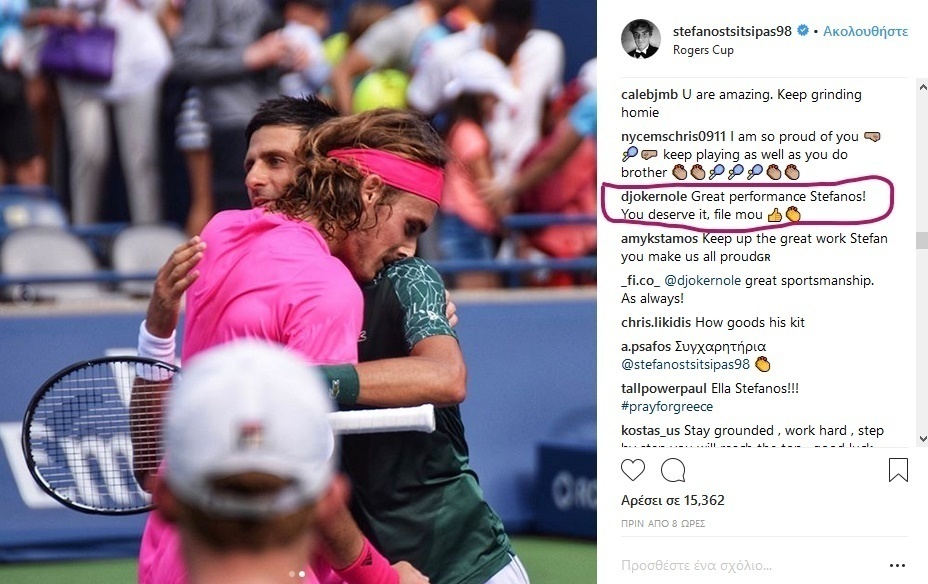Save post with the bookmark icon
The height and width of the screenshot is (584, 928).
point(898,470)
